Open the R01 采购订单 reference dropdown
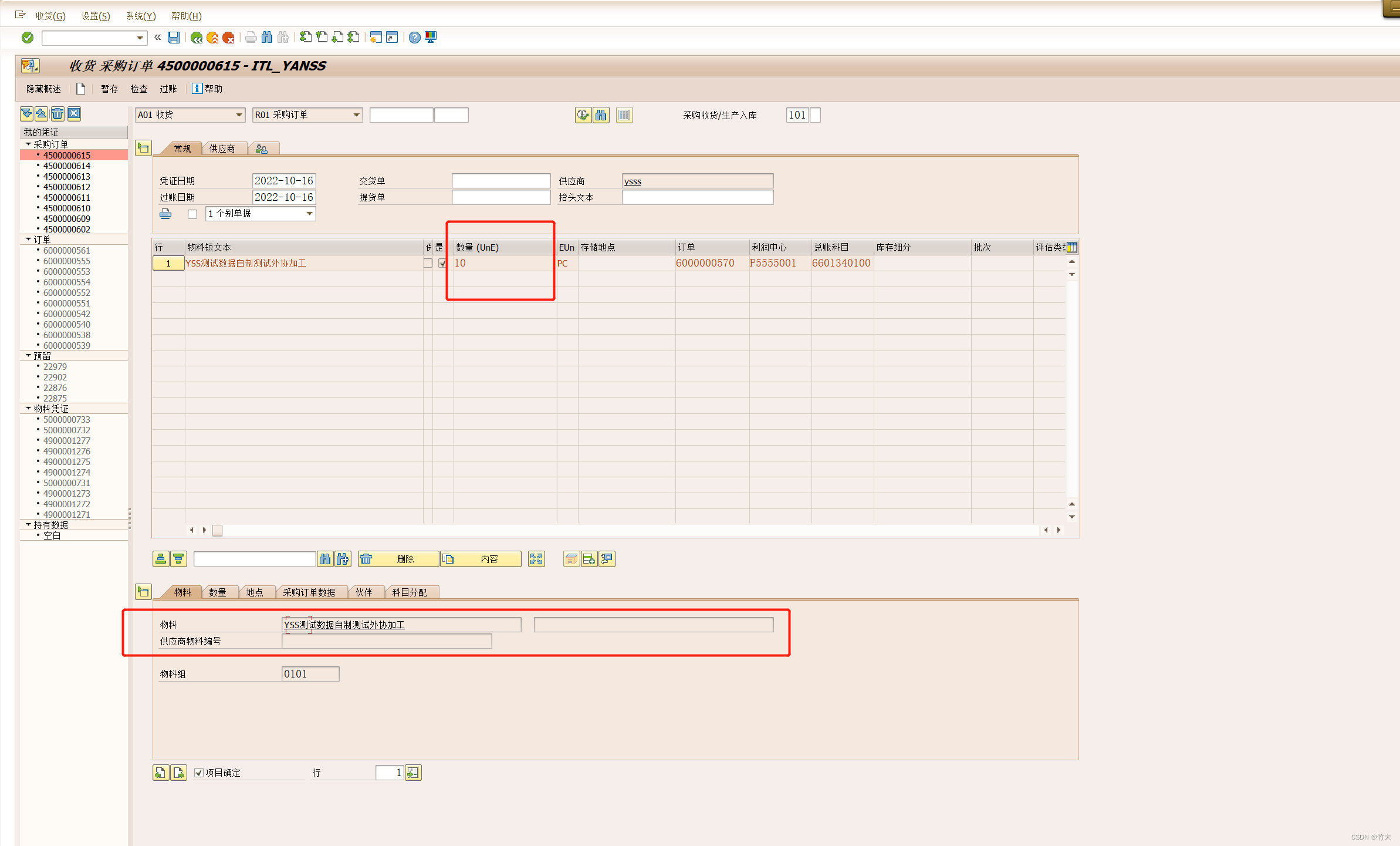Viewport: 1400px width, 846px height. [356, 115]
